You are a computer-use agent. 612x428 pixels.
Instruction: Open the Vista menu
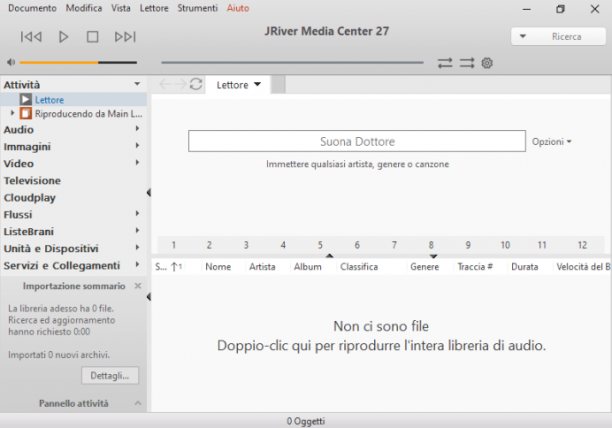click(x=121, y=8)
